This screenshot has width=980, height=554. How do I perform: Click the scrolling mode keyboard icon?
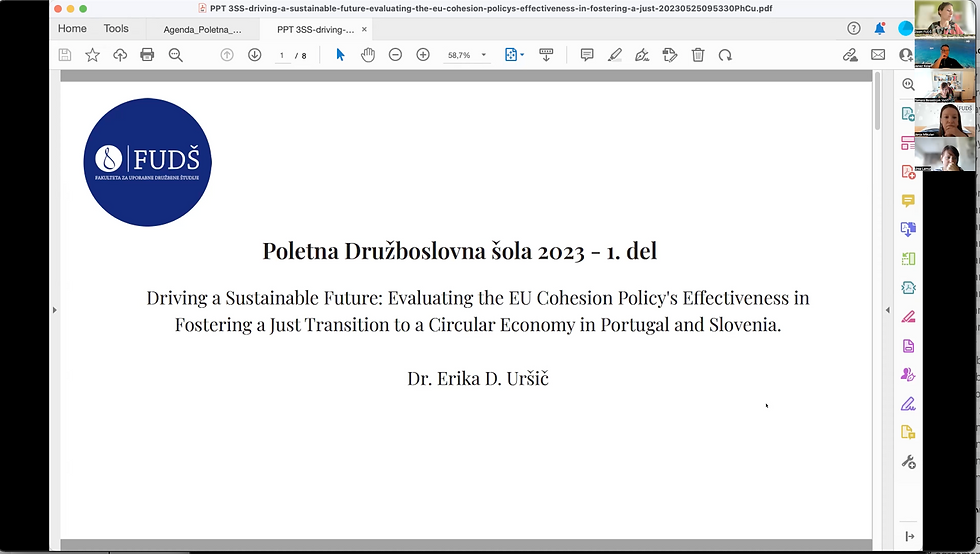pos(546,55)
